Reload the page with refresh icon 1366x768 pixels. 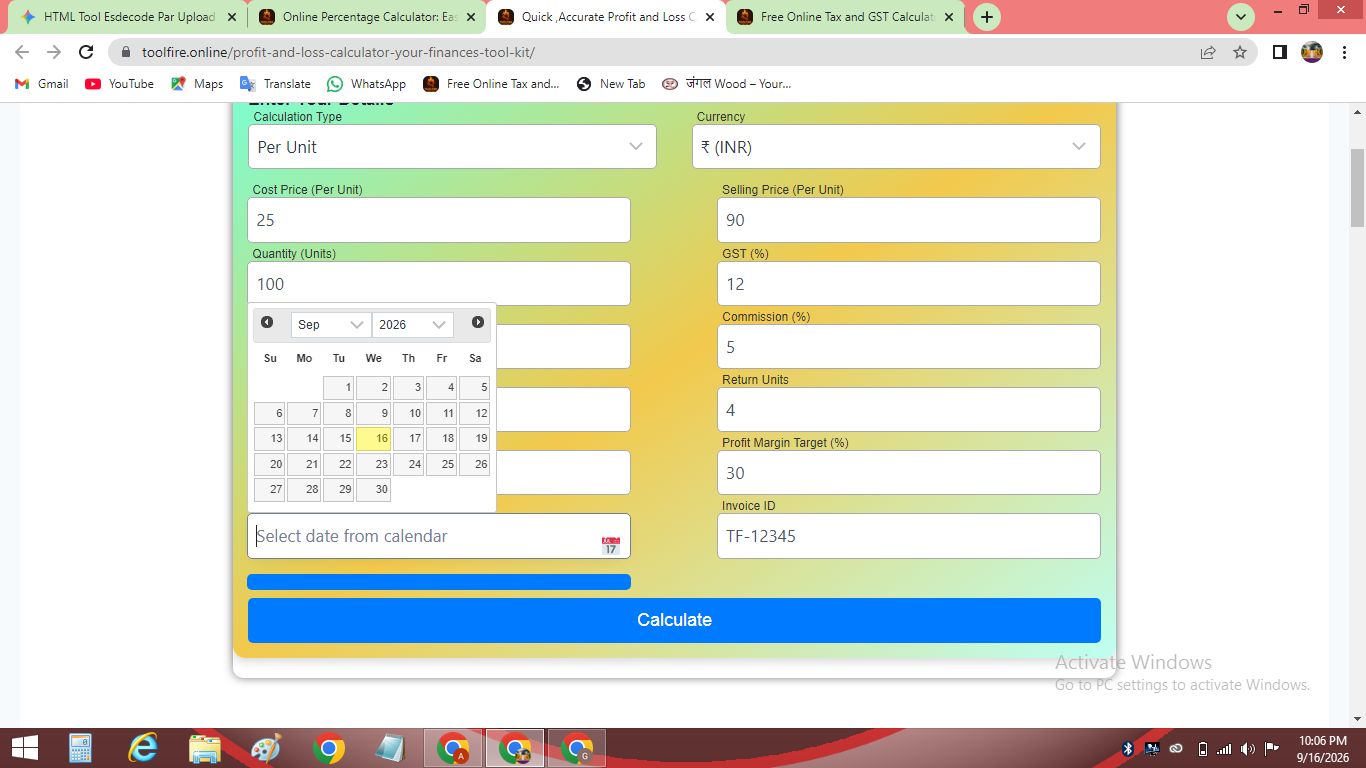coord(86,52)
